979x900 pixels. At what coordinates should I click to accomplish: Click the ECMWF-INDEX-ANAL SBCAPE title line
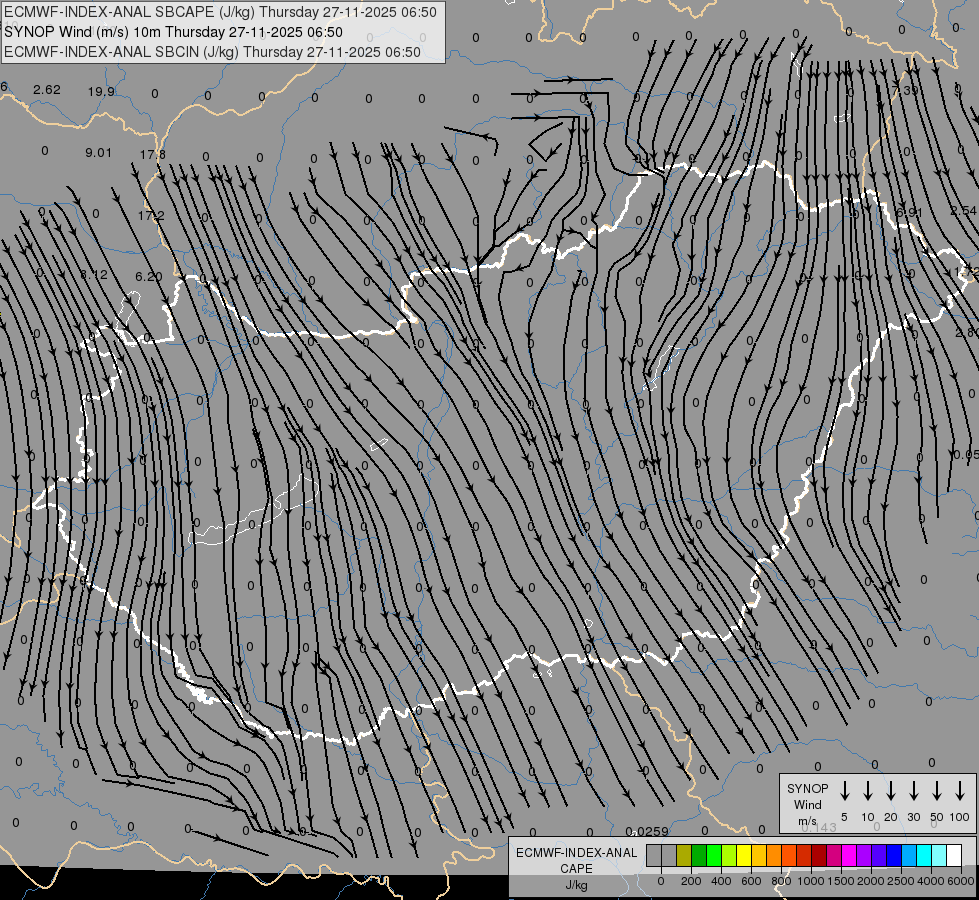220,12
